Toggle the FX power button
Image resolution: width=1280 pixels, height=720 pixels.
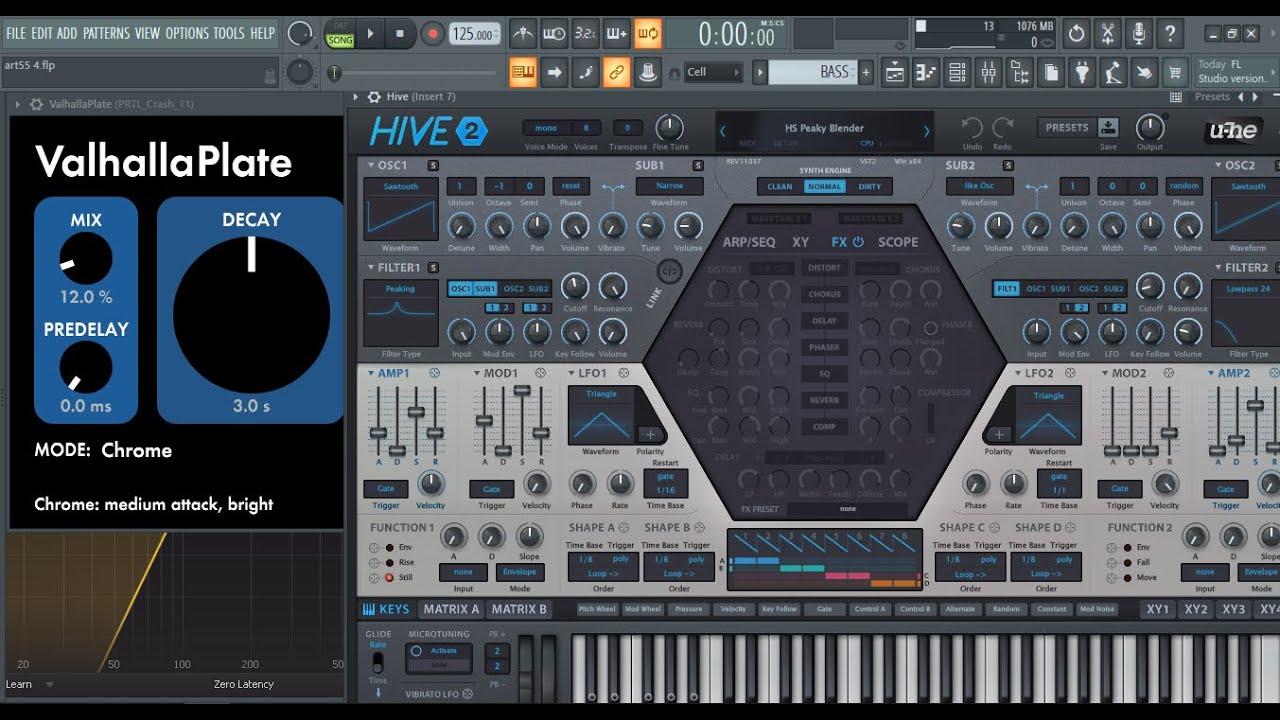click(x=857, y=242)
